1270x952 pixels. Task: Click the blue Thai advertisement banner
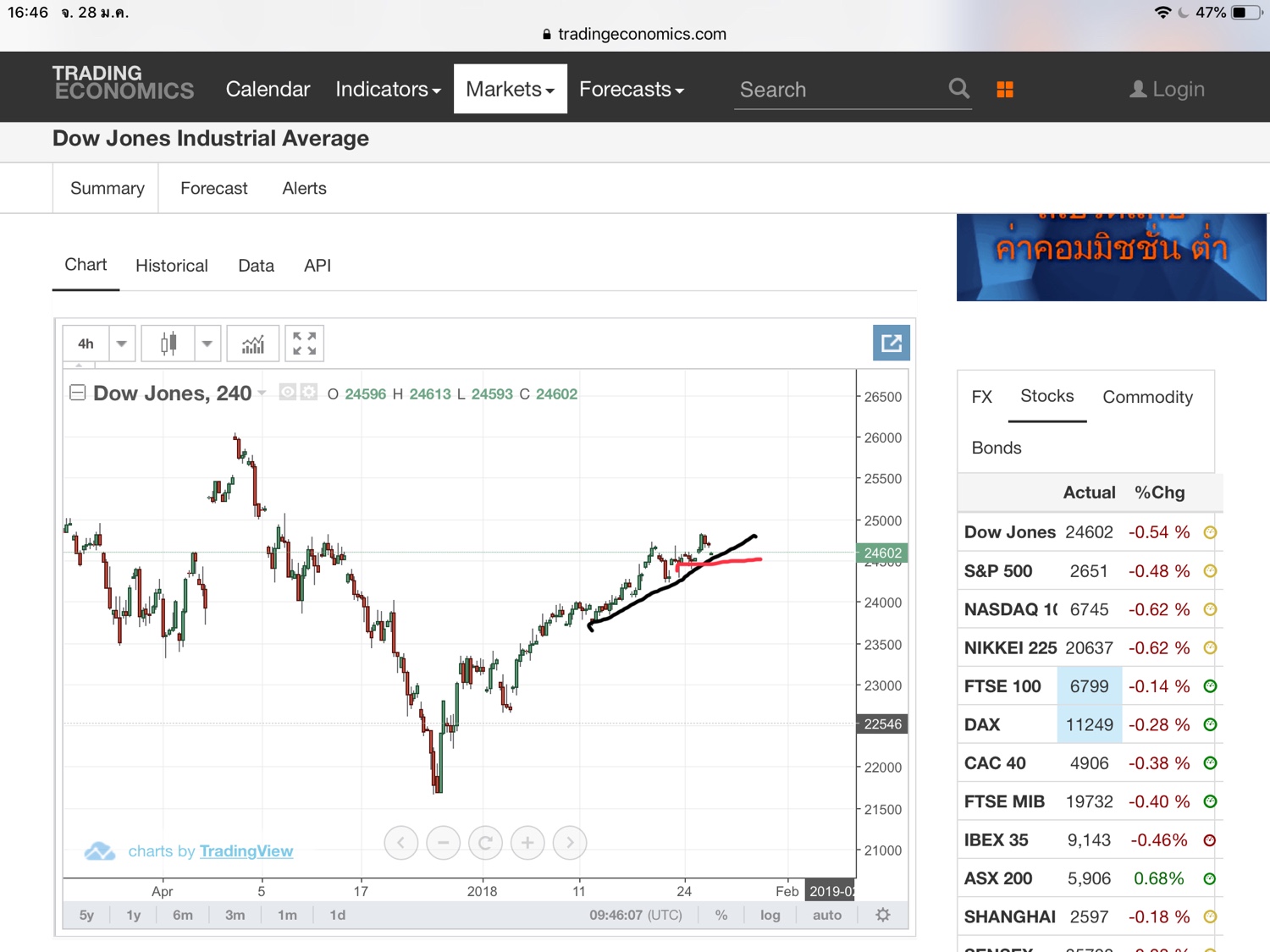(x=1112, y=257)
